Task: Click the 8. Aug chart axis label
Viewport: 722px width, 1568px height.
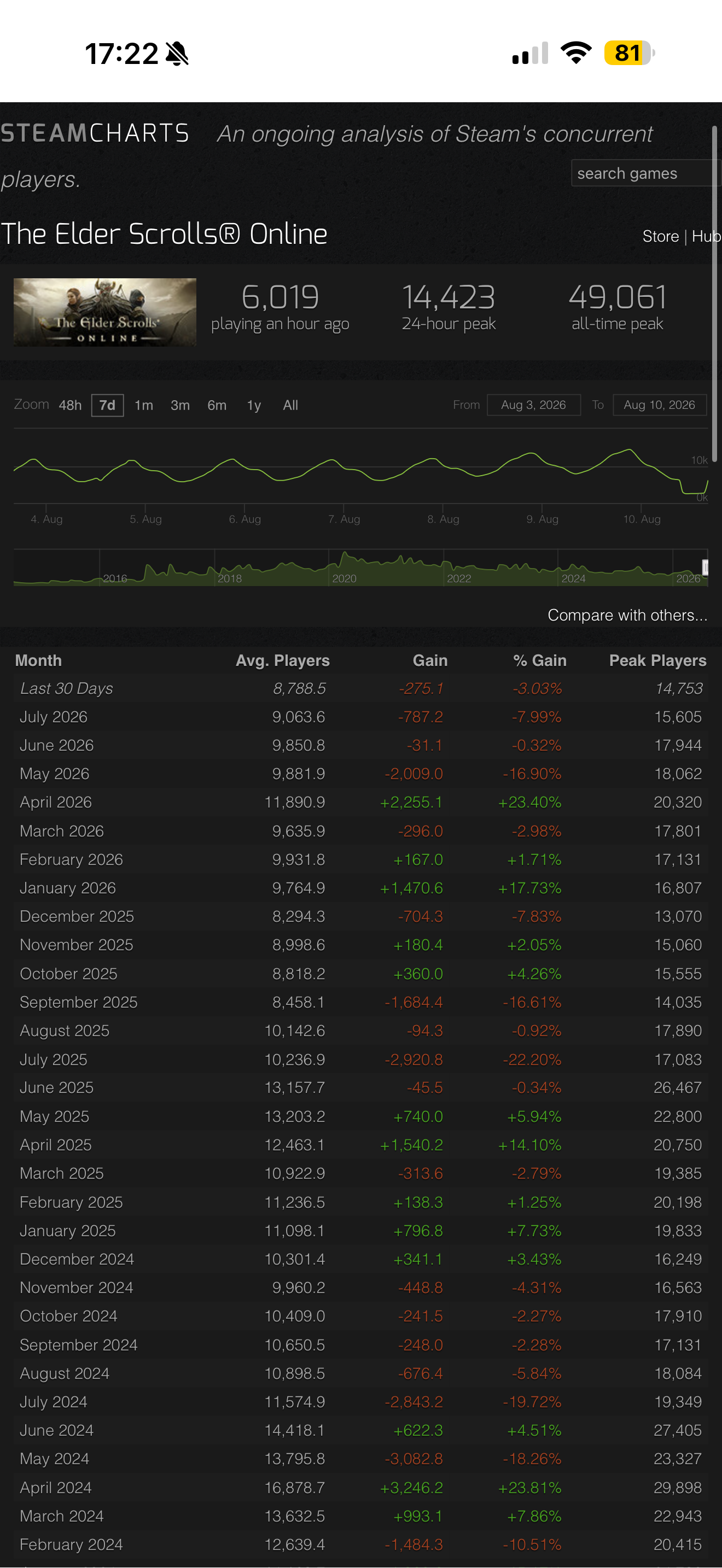Action: coord(443,519)
